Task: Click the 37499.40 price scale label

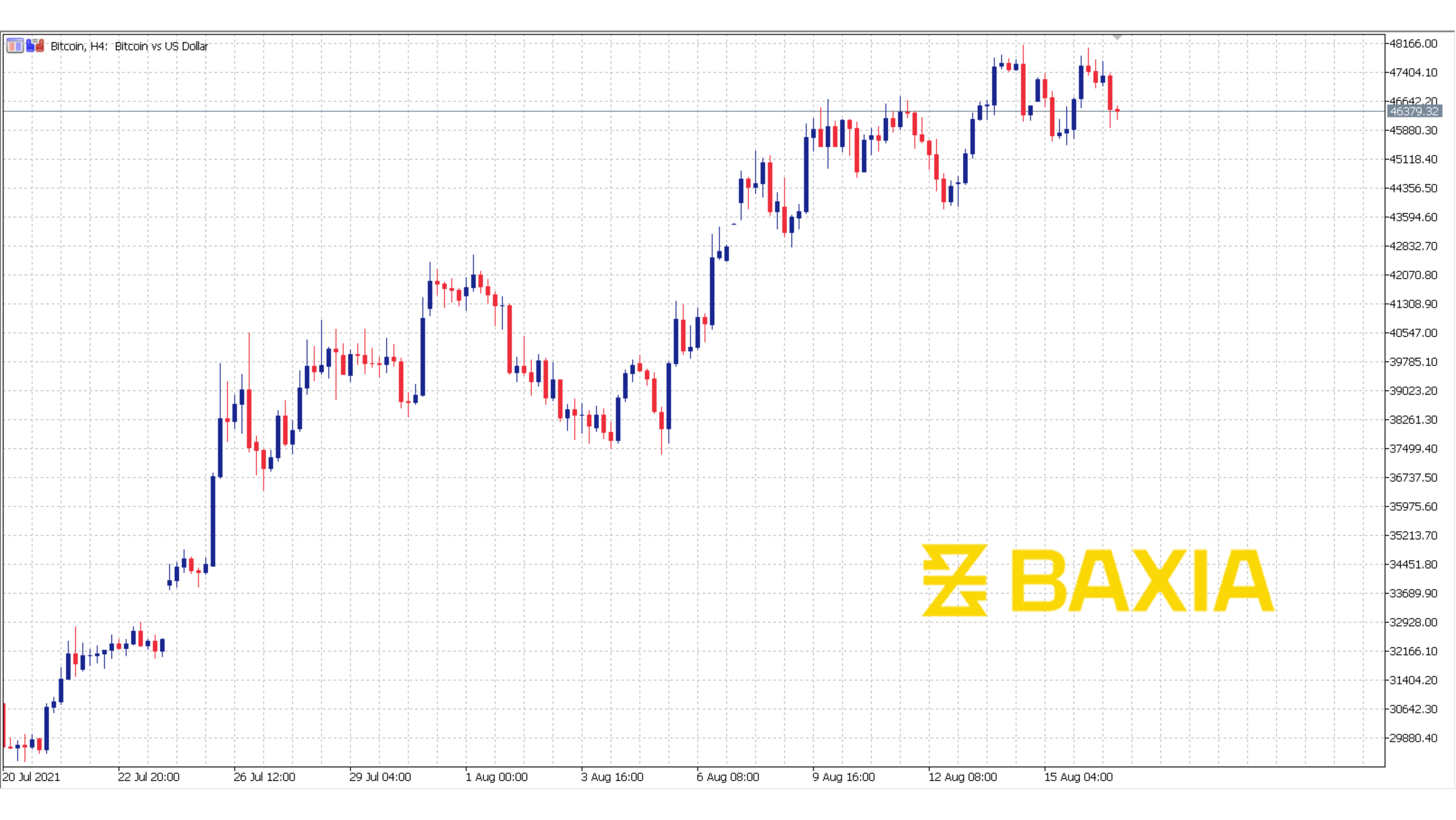Action: [1413, 449]
